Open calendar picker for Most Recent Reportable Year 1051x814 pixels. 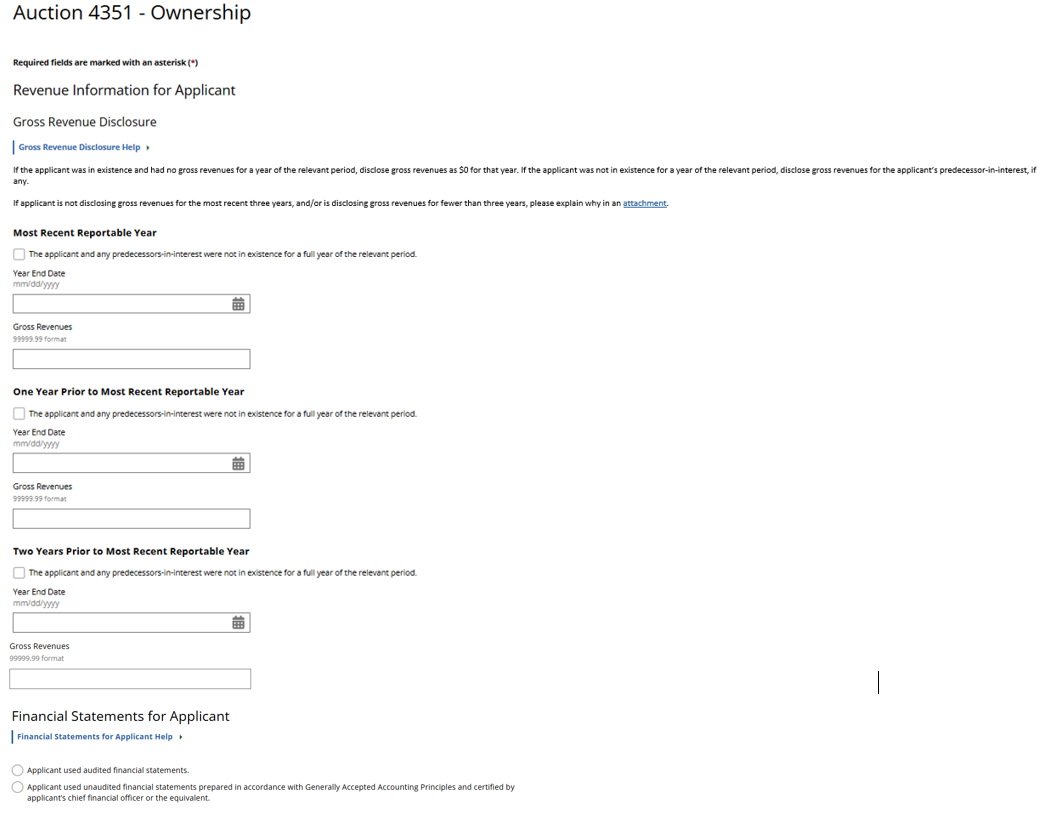coord(238,304)
